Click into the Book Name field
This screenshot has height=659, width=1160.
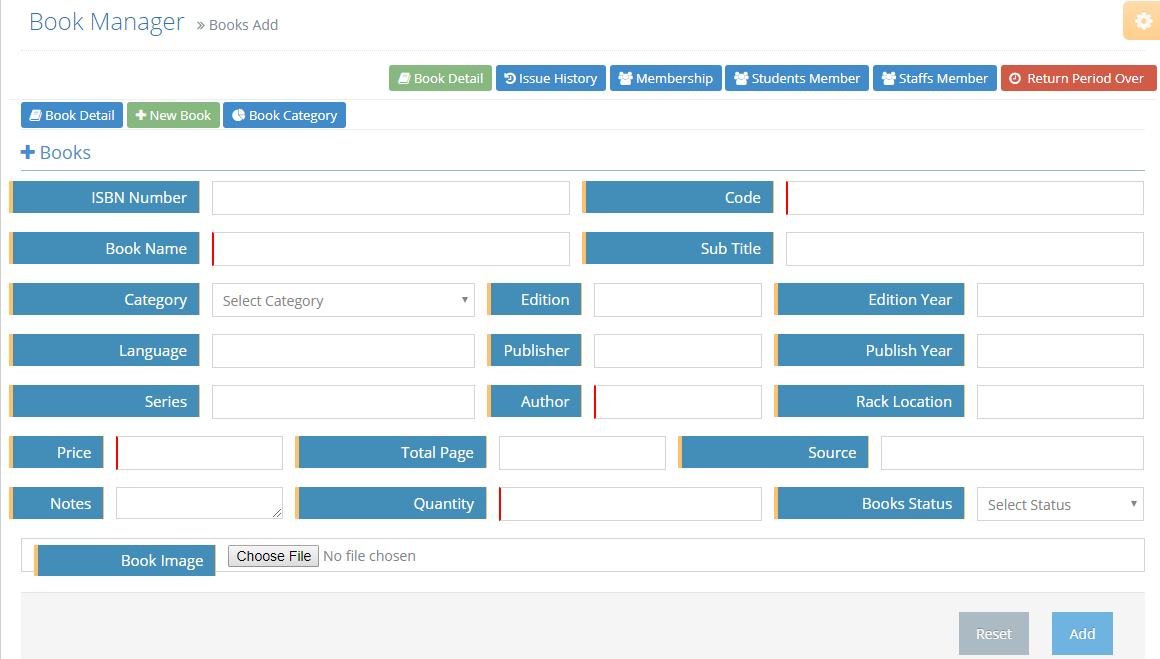point(390,249)
